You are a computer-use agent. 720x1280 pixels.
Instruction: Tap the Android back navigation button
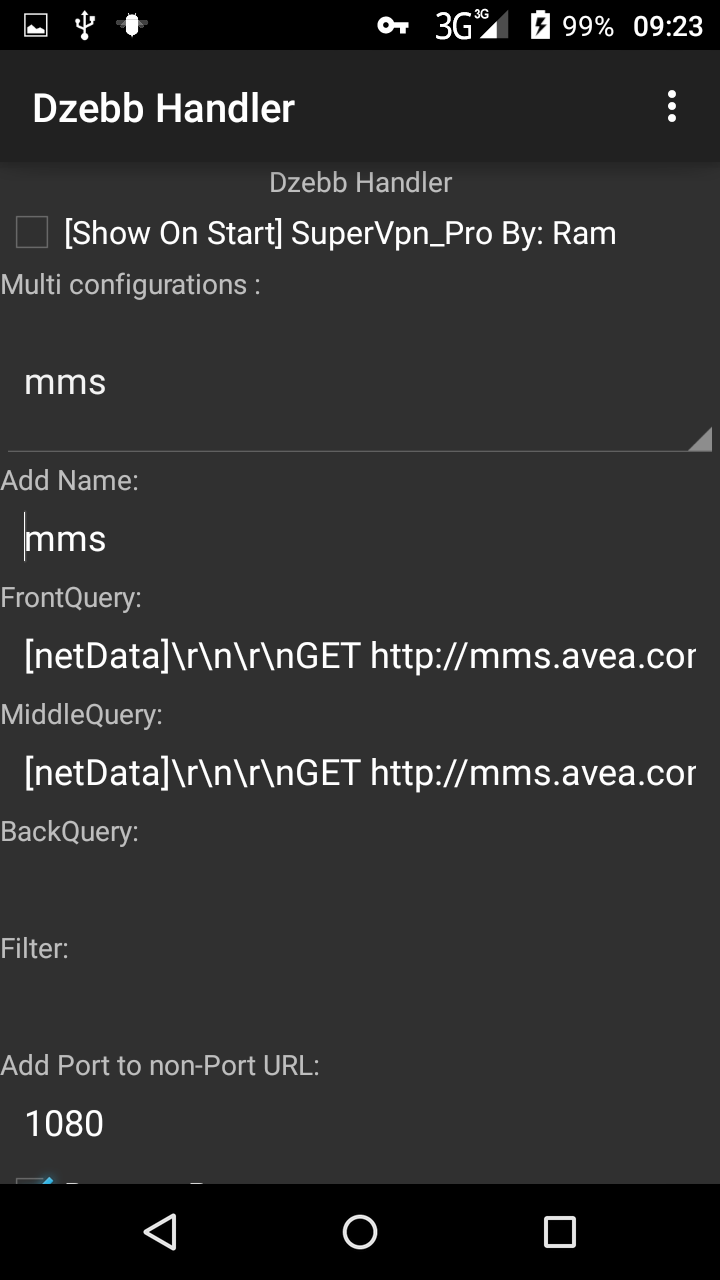point(160,1232)
